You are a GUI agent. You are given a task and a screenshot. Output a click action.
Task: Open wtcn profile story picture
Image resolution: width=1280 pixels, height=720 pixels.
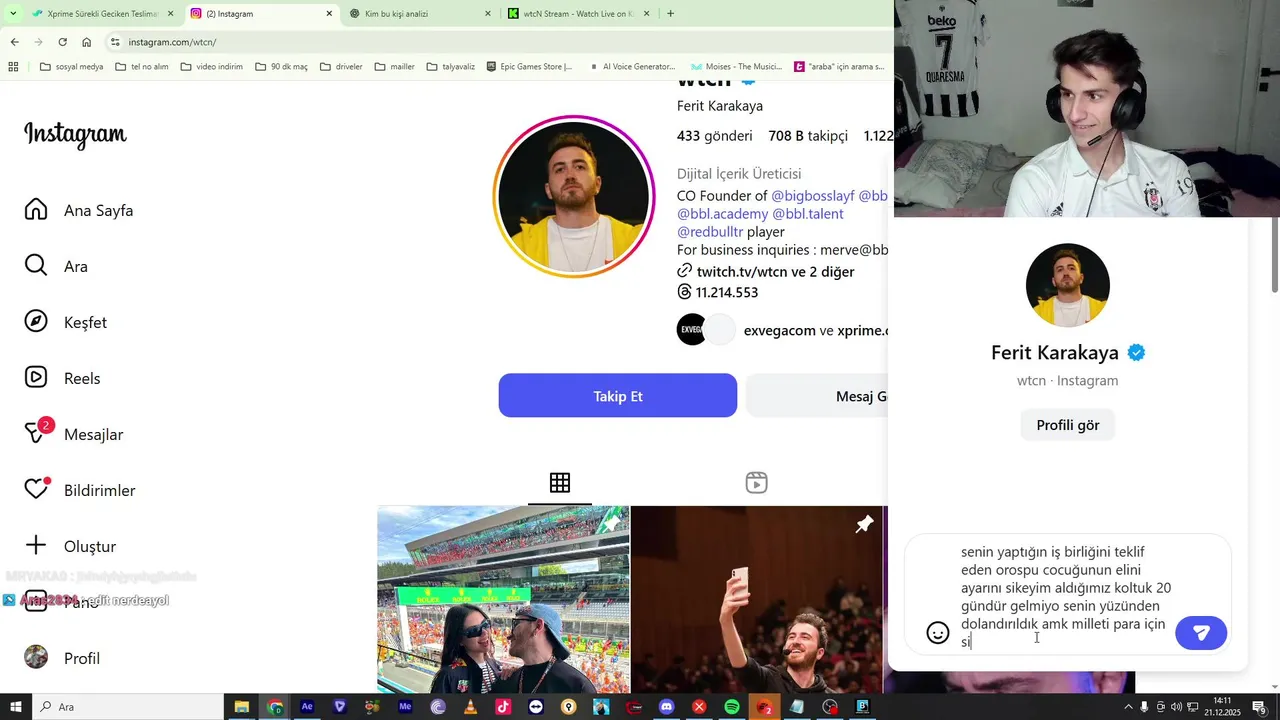(574, 197)
